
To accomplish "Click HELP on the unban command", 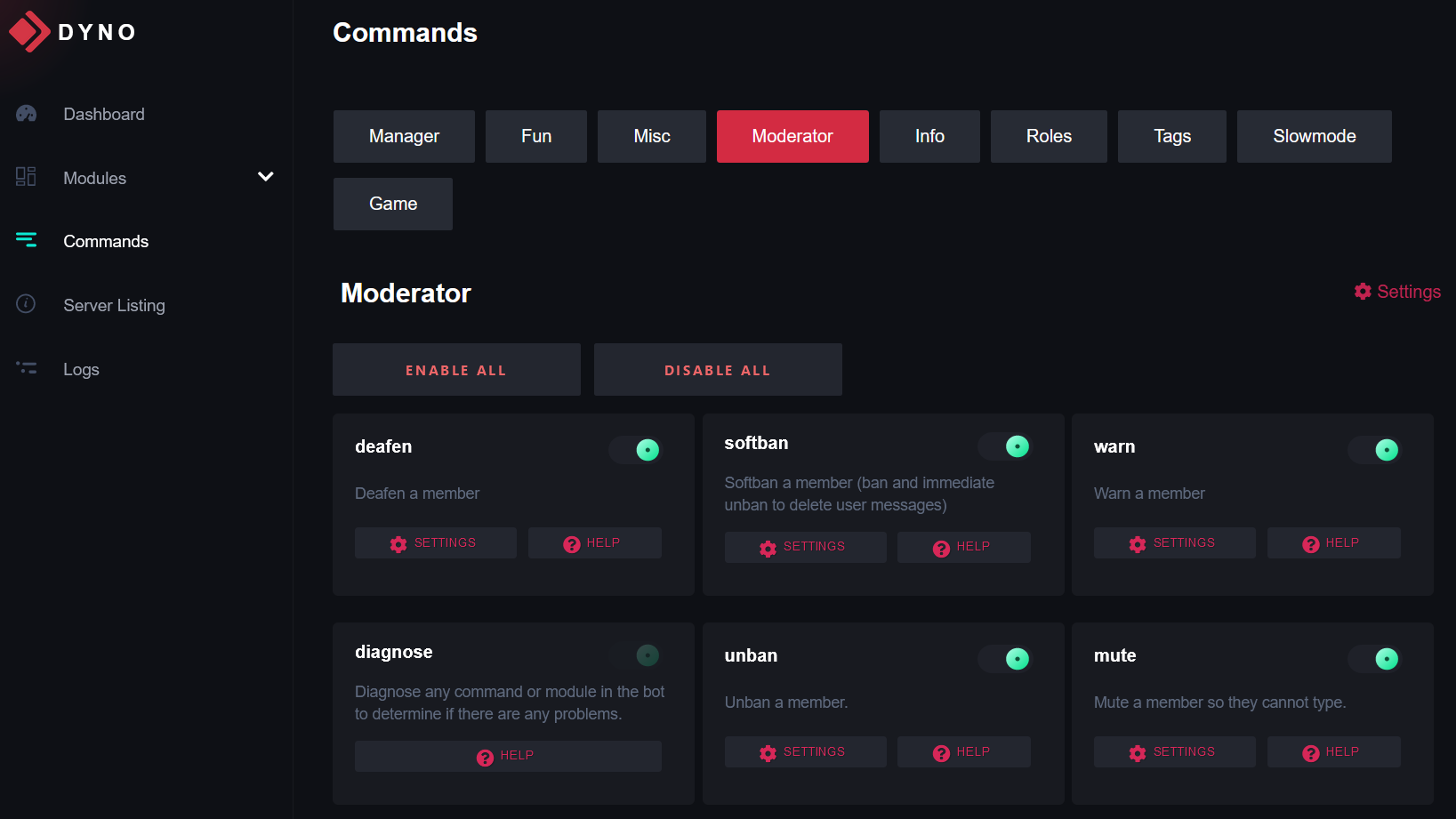I will [963, 751].
